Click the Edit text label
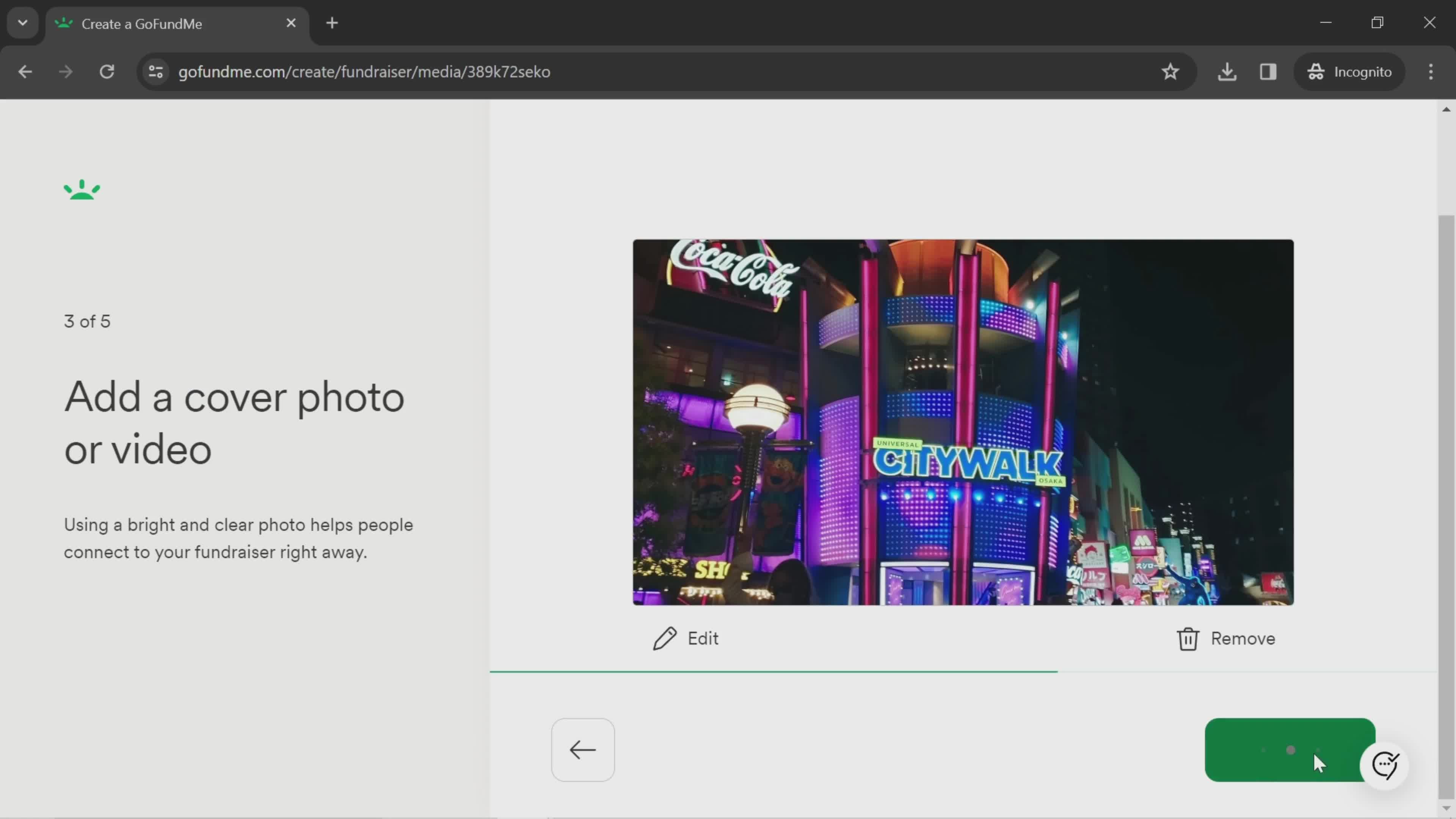 point(703,639)
